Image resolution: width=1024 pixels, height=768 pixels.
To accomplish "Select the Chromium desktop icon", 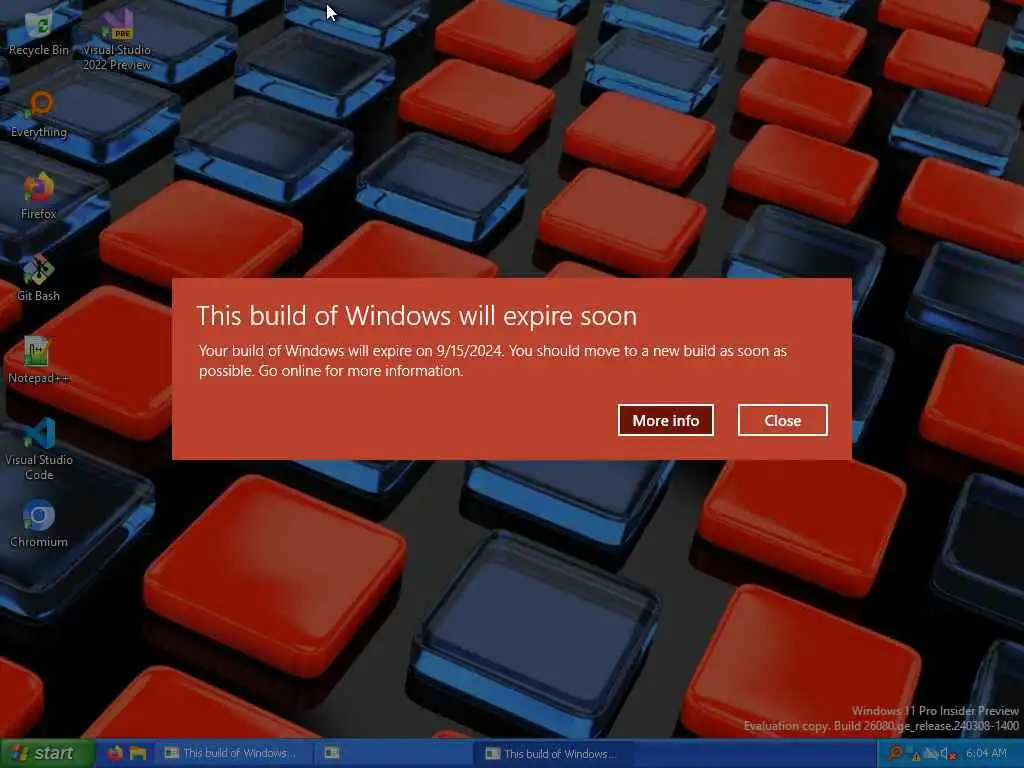I will click(x=39, y=524).
